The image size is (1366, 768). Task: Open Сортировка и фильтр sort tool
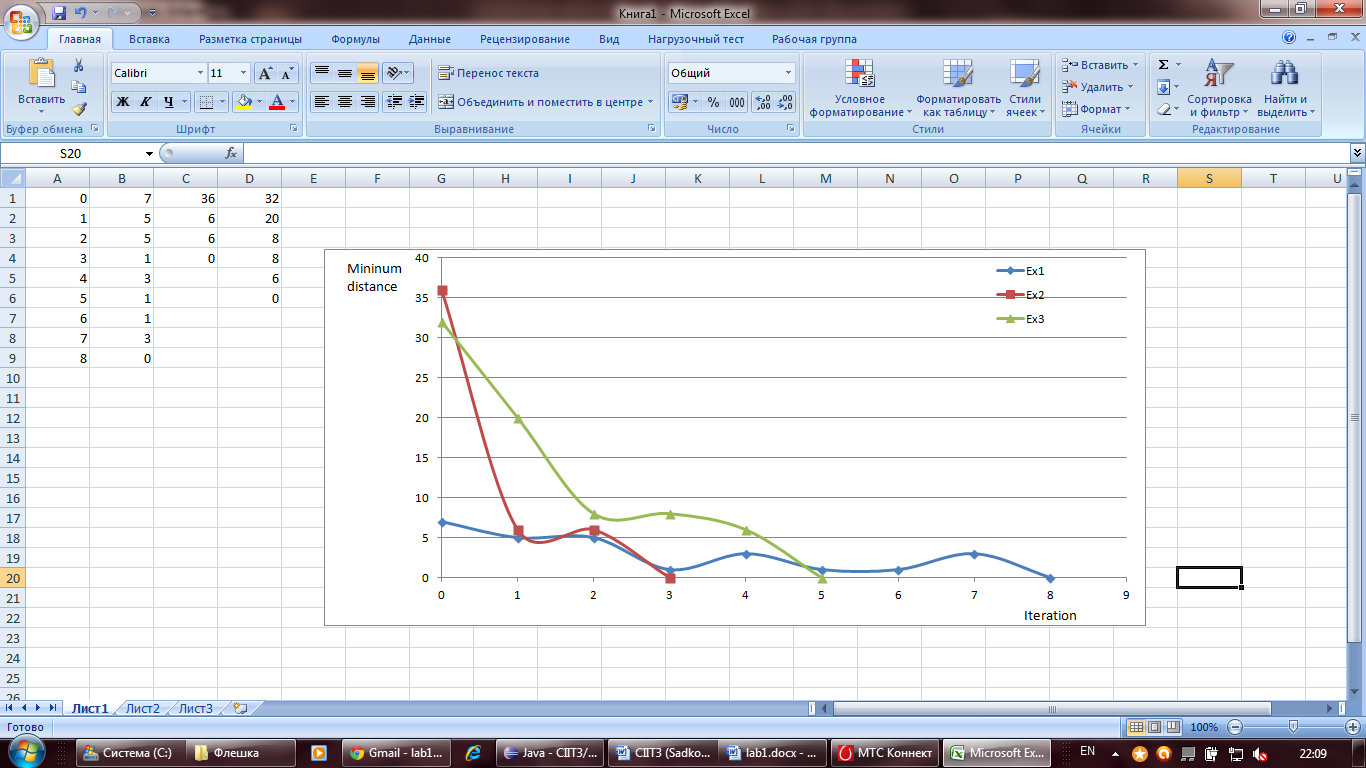[x=1219, y=88]
